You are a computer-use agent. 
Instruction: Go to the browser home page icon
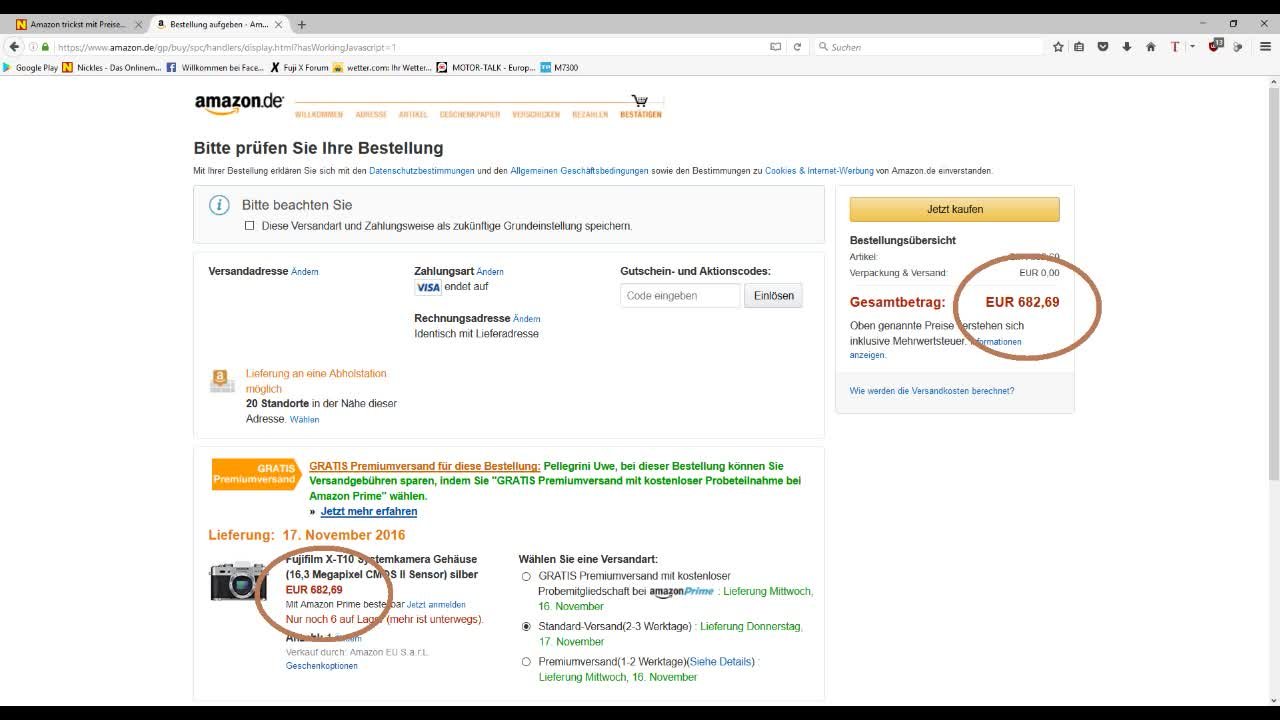coord(1151,47)
